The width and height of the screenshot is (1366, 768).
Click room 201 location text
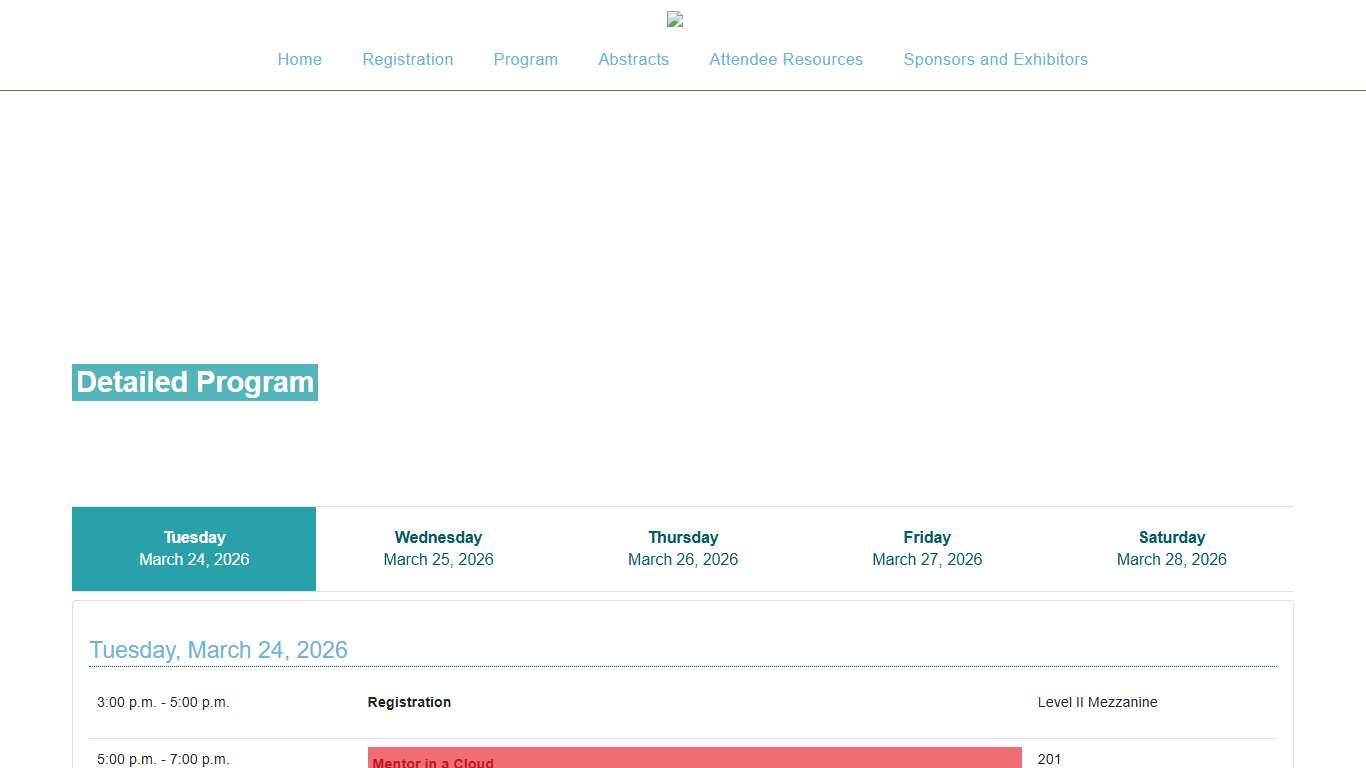(1049, 759)
